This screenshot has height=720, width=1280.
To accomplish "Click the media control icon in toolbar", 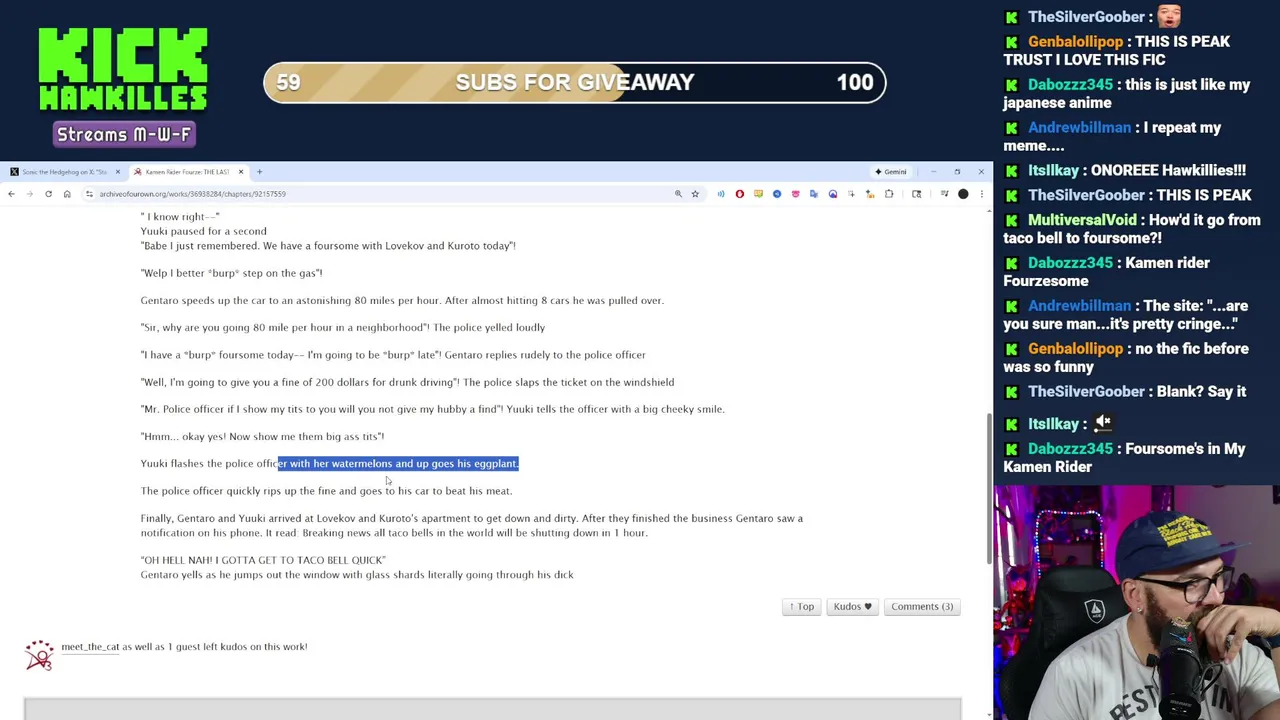I will point(945,194).
